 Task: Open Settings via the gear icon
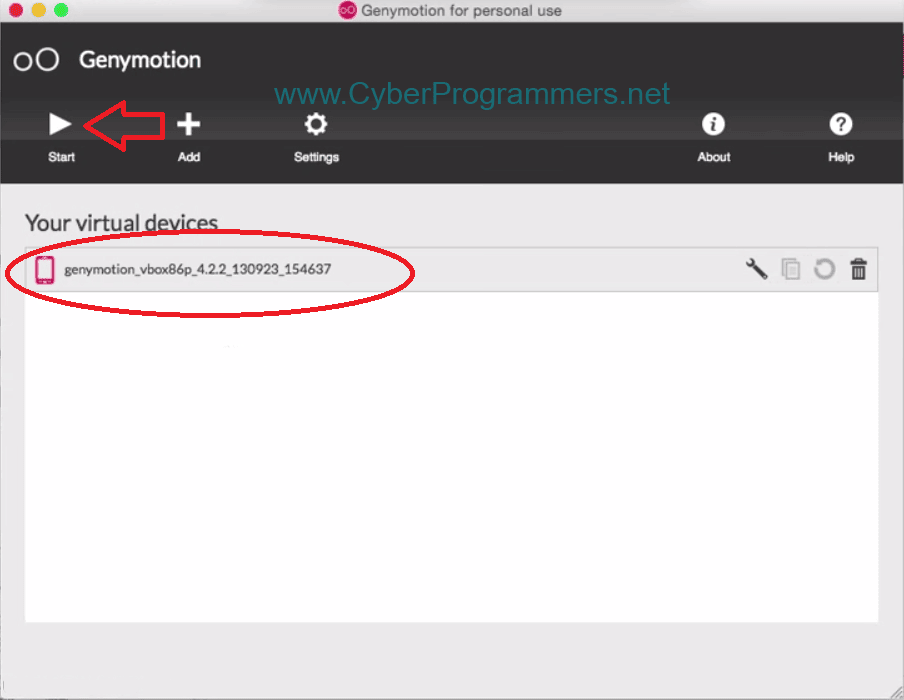pyautogui.click(x=316, y=124)
